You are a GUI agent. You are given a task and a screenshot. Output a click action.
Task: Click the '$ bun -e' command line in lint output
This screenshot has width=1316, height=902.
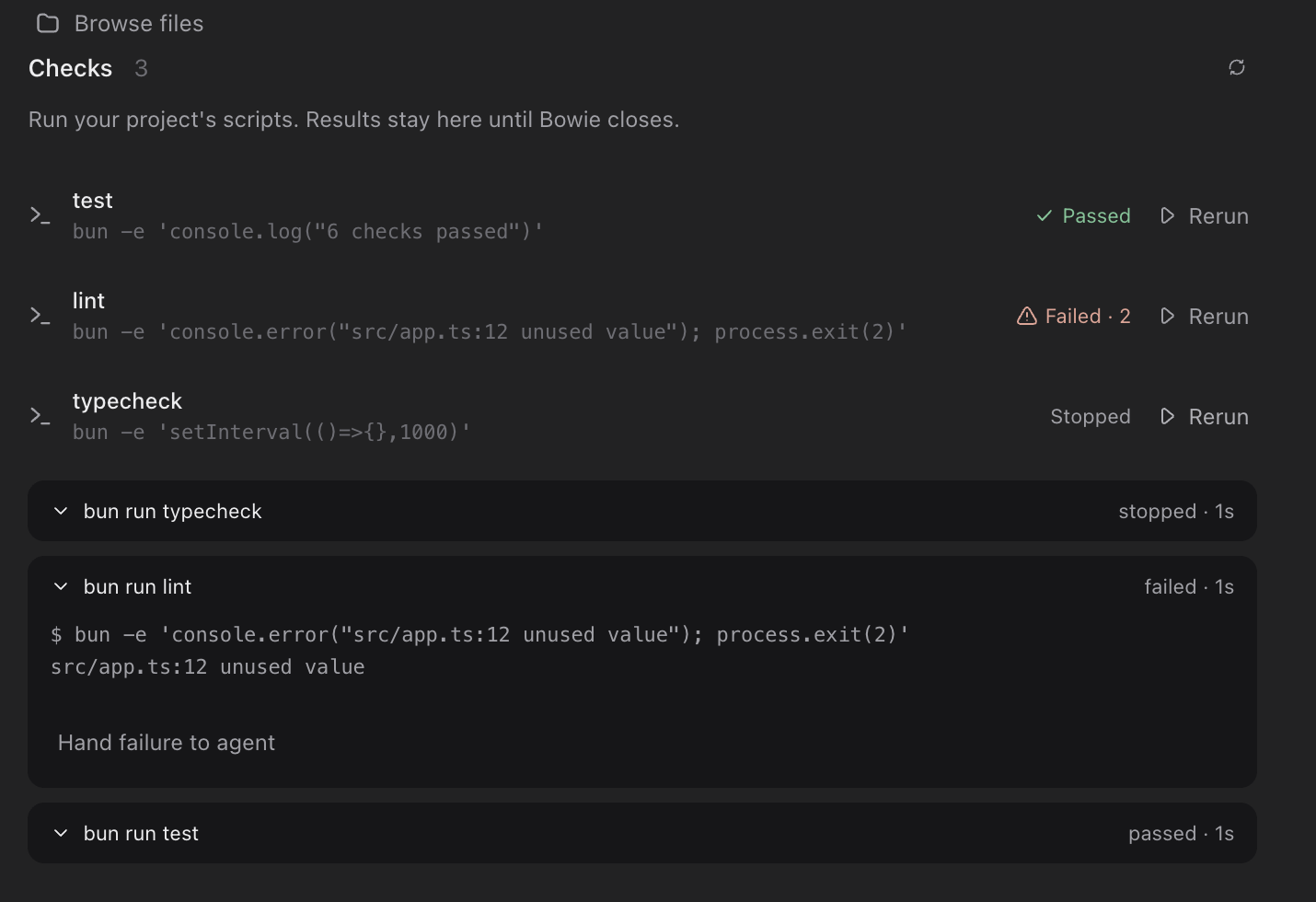pyautogui.click(x=479, y=635)
